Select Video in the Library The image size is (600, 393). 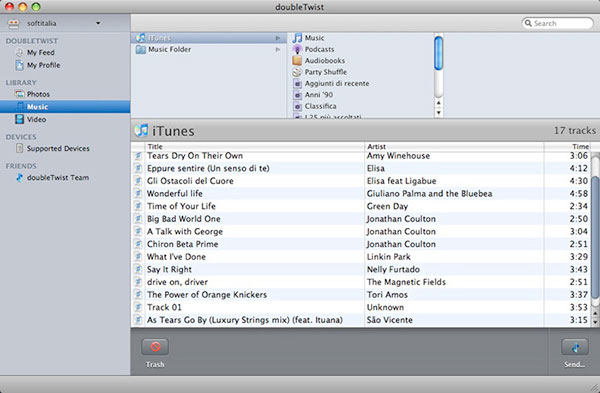(36, 119)
